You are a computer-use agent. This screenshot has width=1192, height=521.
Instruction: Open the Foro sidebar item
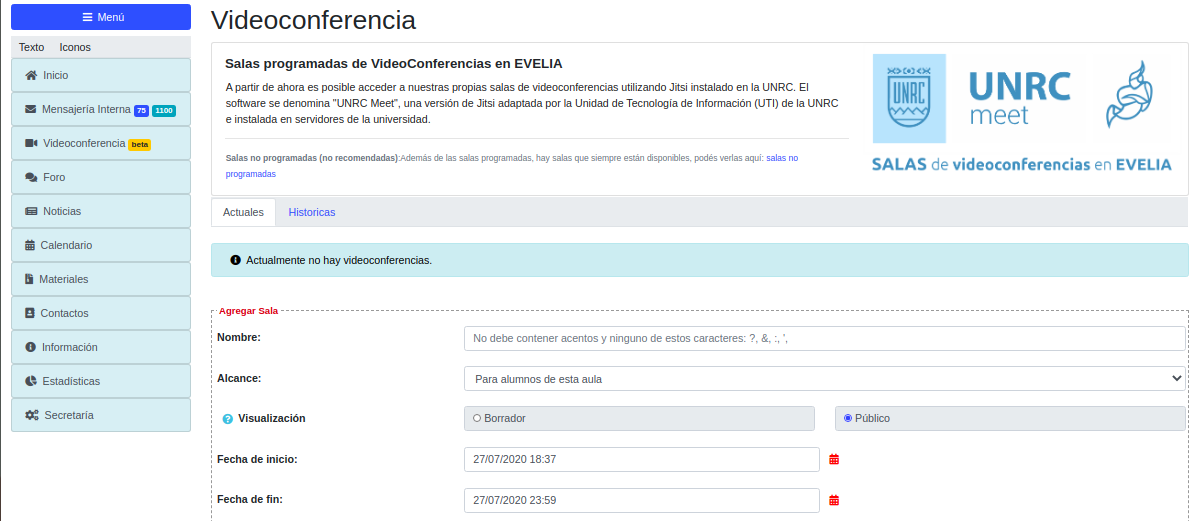[101, 177]
